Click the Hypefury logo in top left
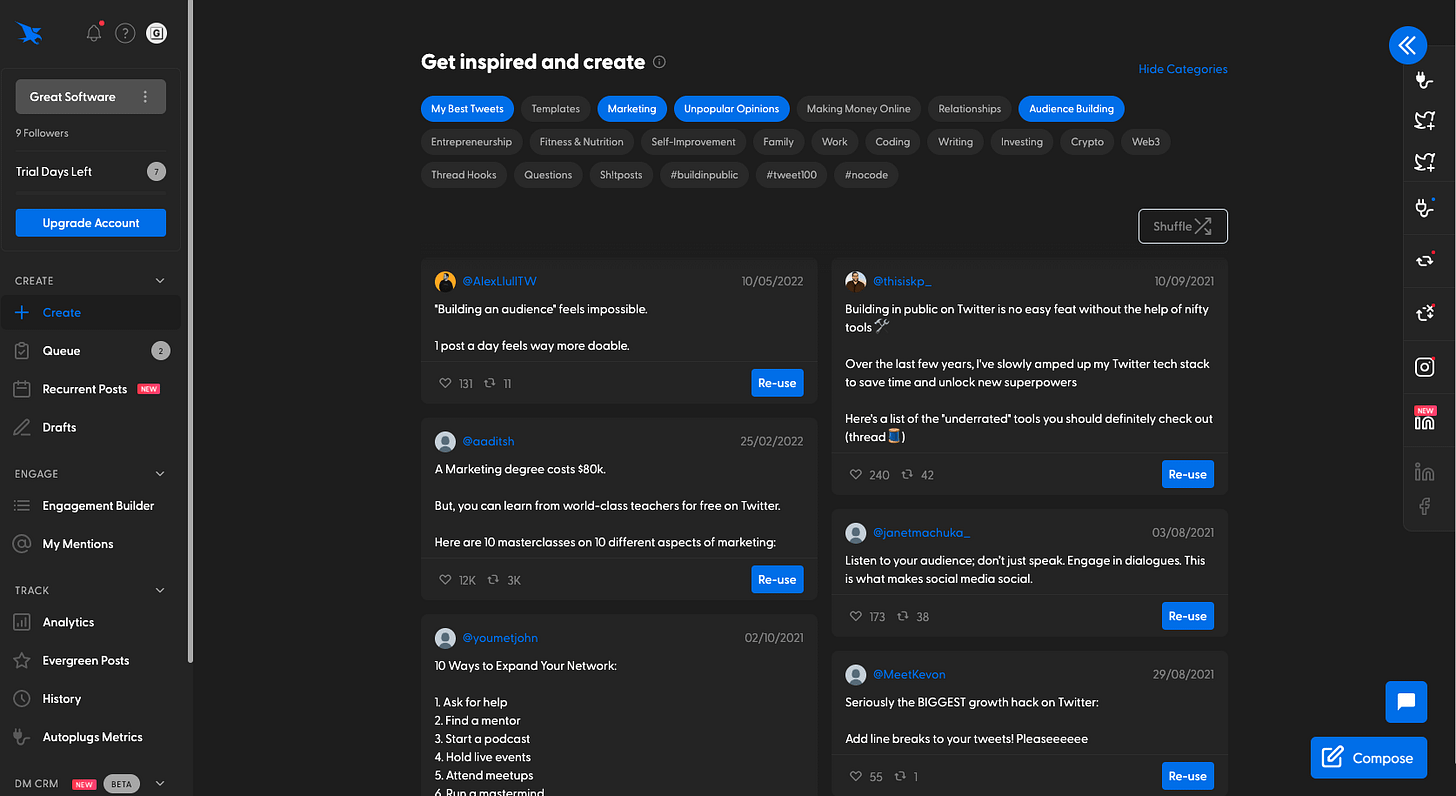Viewport: 1456px width, 796px height. coord(29,33)
